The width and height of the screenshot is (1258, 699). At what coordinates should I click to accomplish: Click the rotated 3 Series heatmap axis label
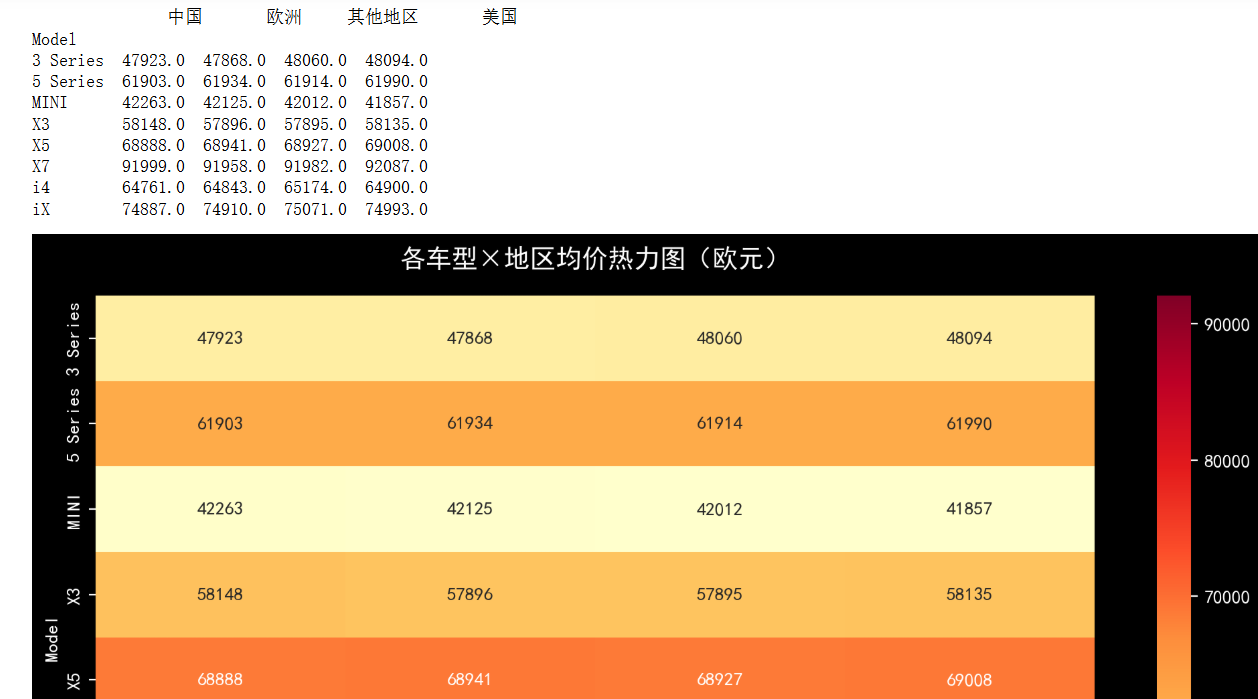click(x=73, y=338)
